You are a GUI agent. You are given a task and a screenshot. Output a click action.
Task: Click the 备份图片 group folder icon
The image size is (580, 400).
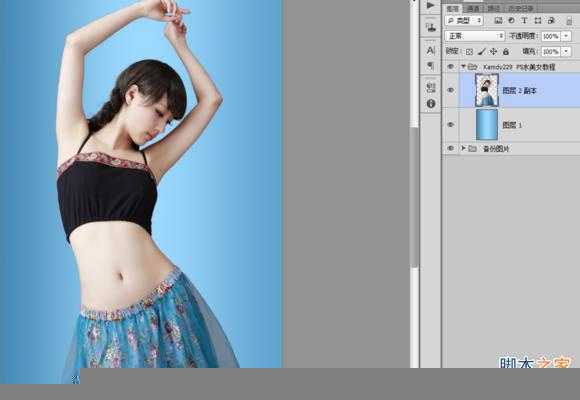click(x=472, y=148)
